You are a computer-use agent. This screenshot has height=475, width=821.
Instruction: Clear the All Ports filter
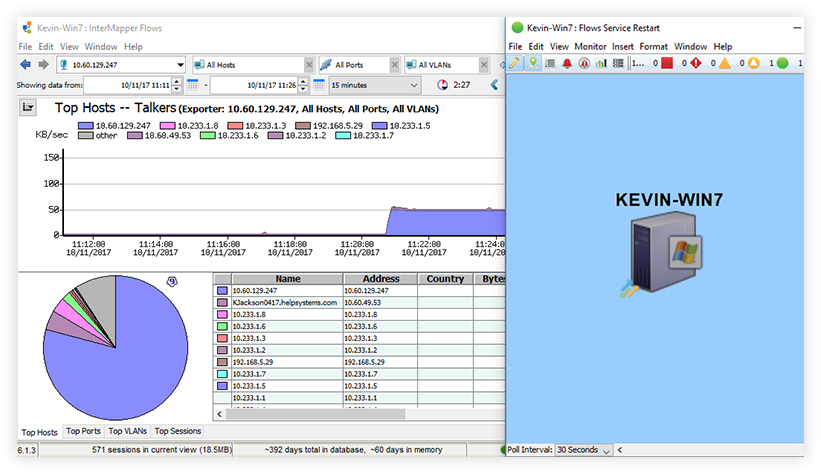pos(394,65)
